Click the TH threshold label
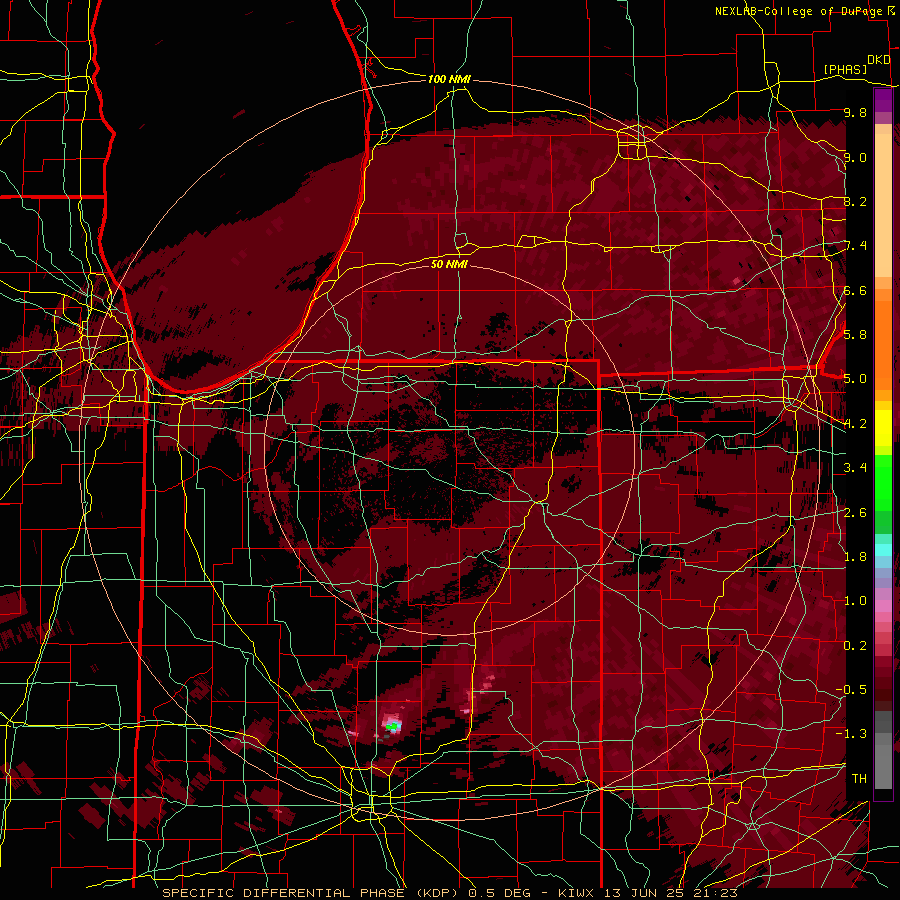 859,779
